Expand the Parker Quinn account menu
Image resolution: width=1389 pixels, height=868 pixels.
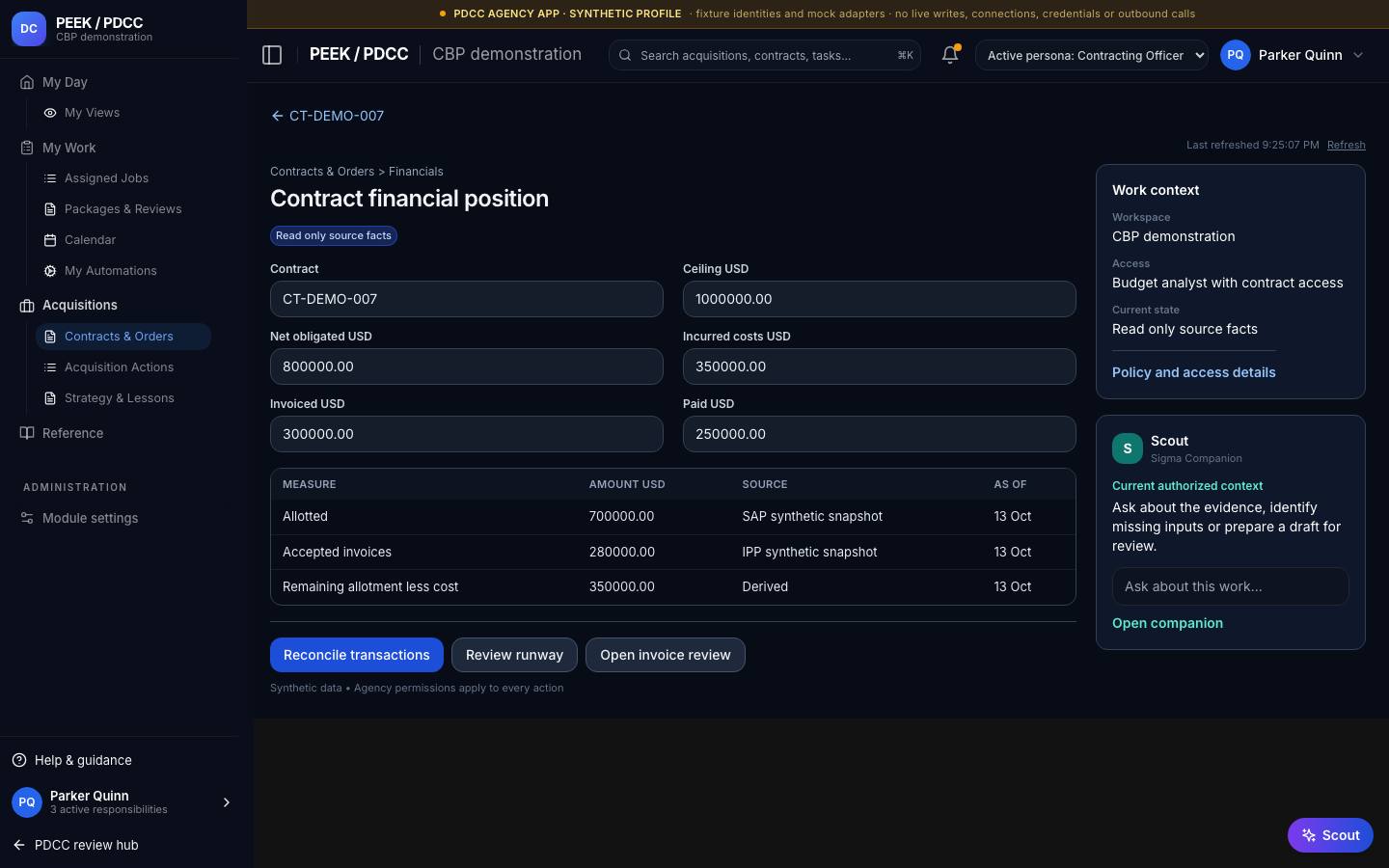[1358, 55]
